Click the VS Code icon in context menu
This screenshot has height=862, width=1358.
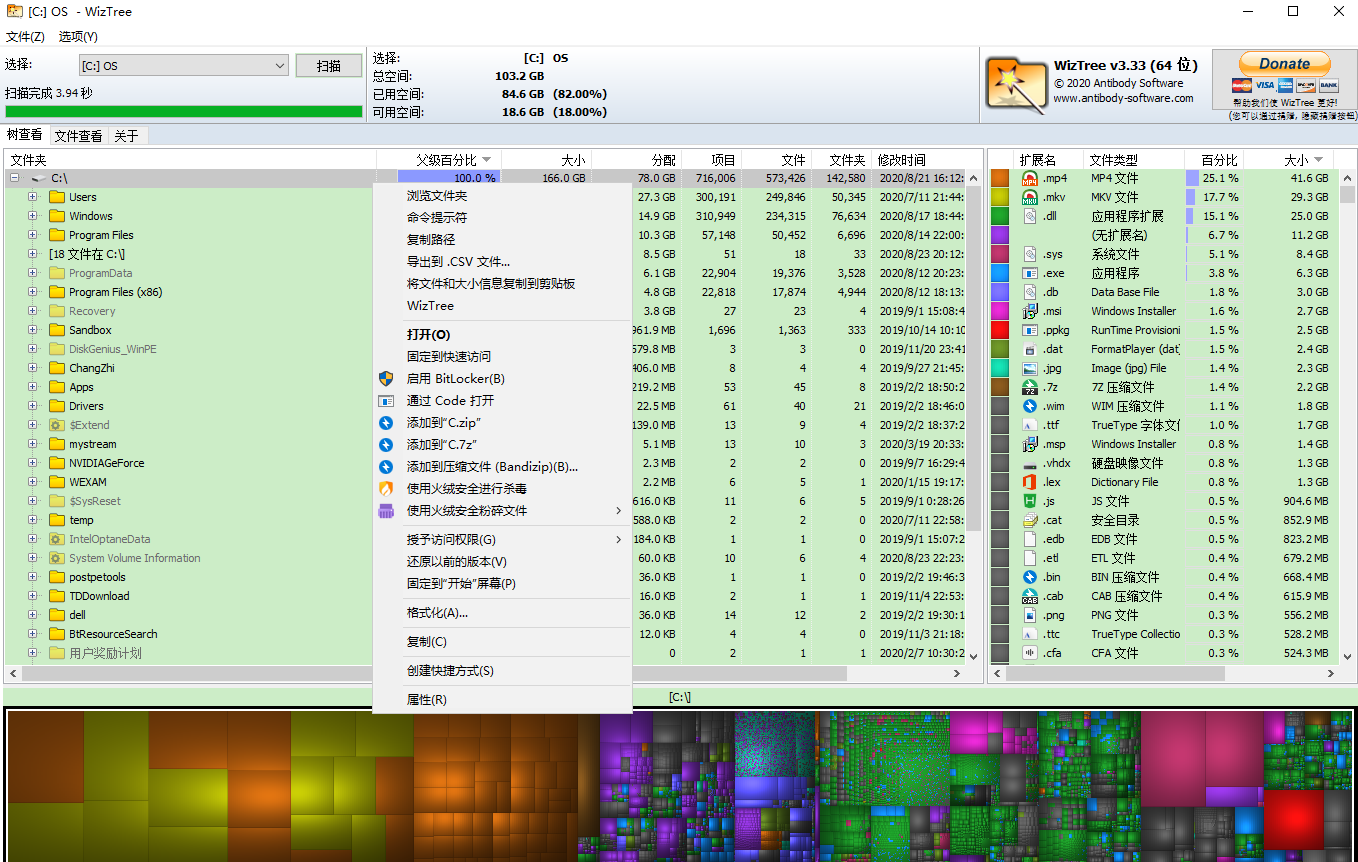click(x=386, y=401)
